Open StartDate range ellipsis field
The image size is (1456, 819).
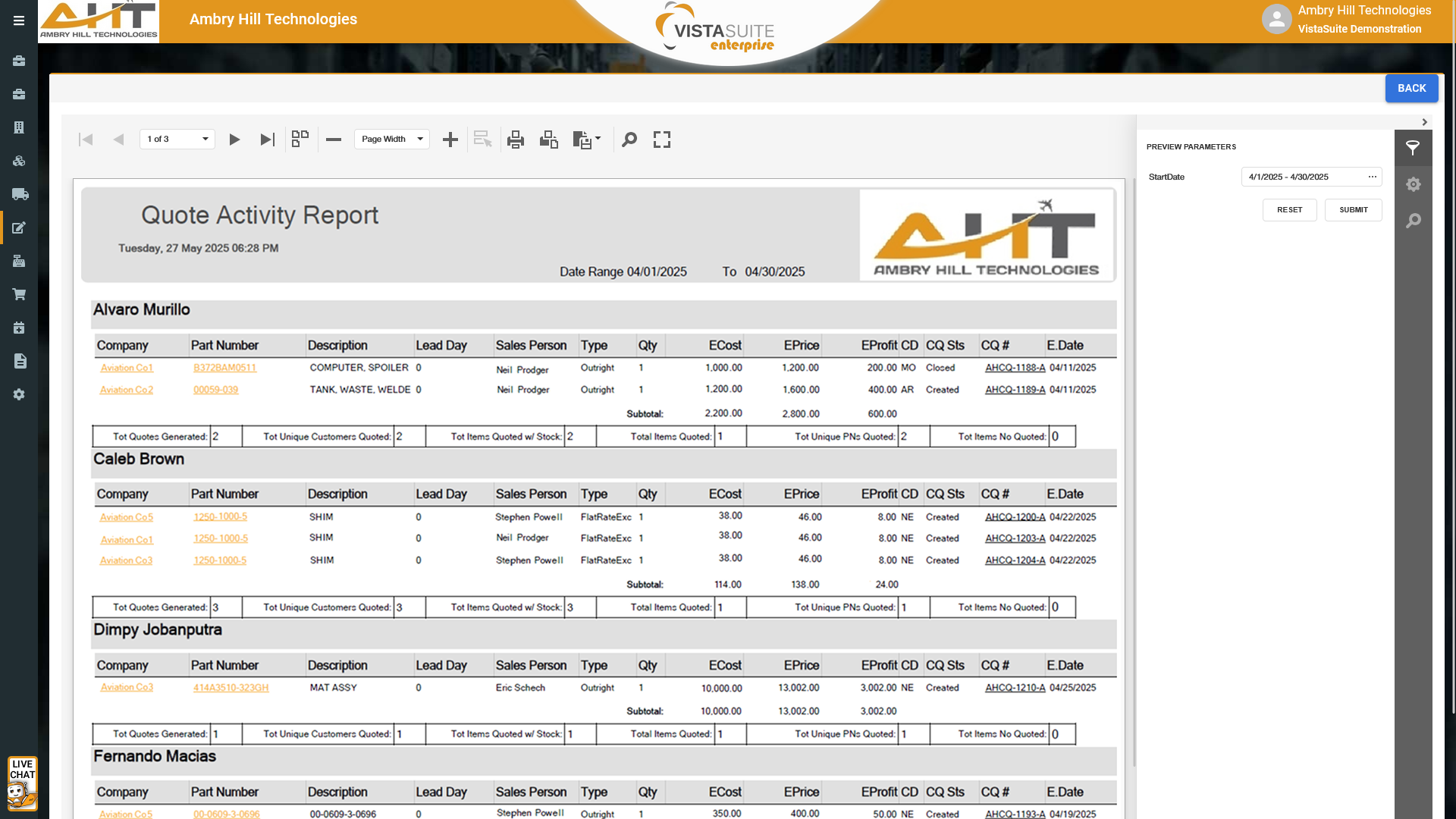point(1372,177)
